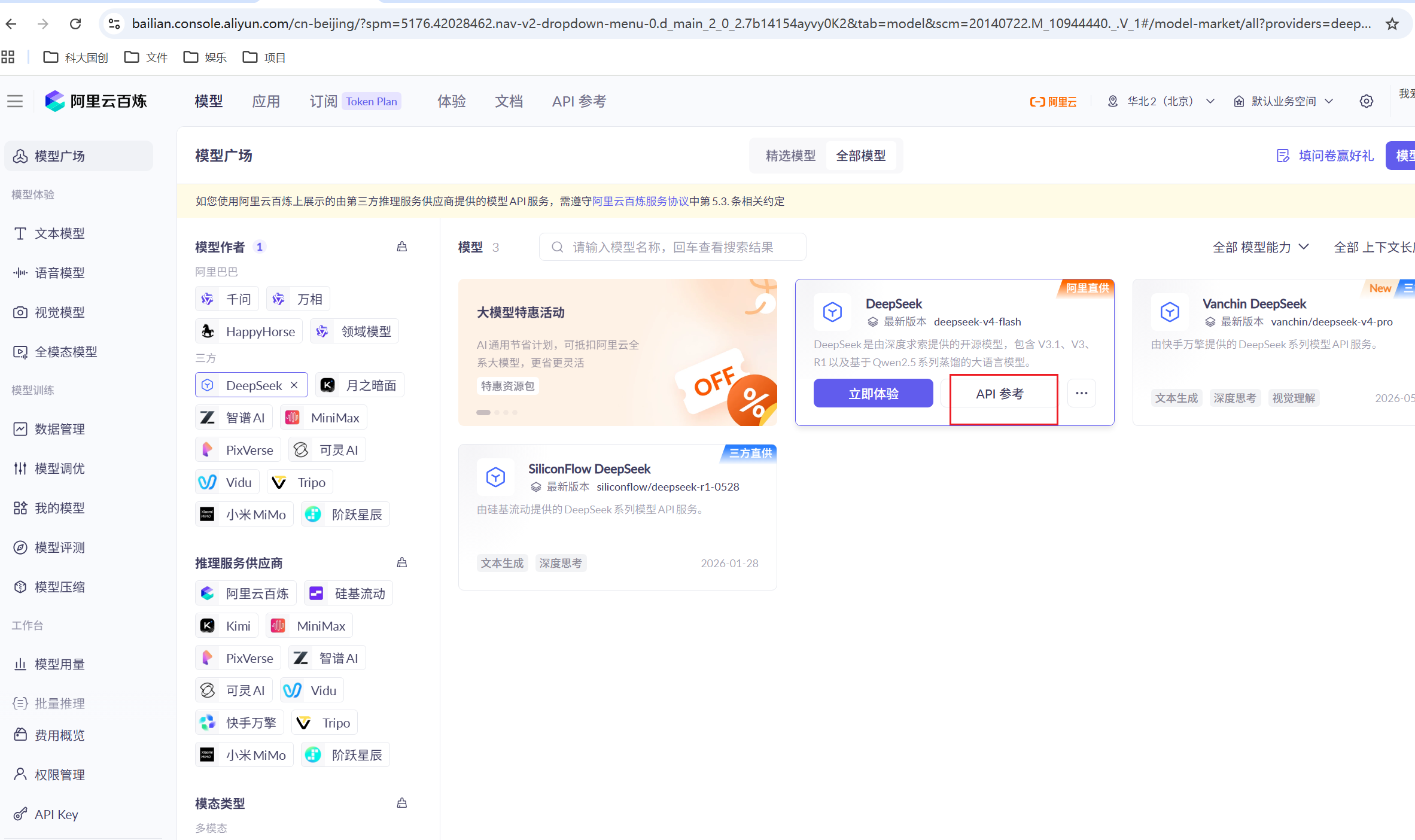
Task: Open 权限管理 in the sidebar
Action: click(x=78, y=775)
